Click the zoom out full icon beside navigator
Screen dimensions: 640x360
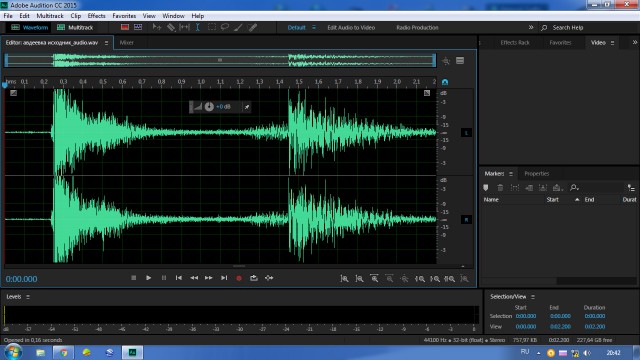click(x=446, y=61)
